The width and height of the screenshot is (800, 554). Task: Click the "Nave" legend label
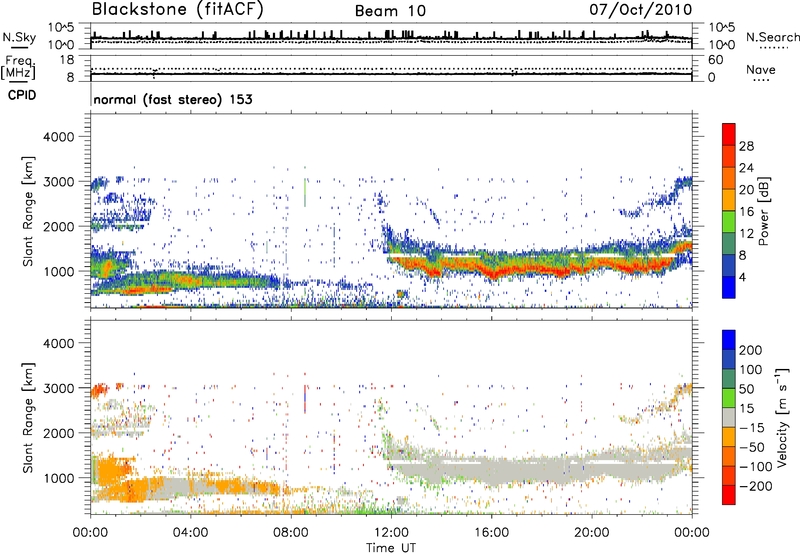tap(761, 69)
